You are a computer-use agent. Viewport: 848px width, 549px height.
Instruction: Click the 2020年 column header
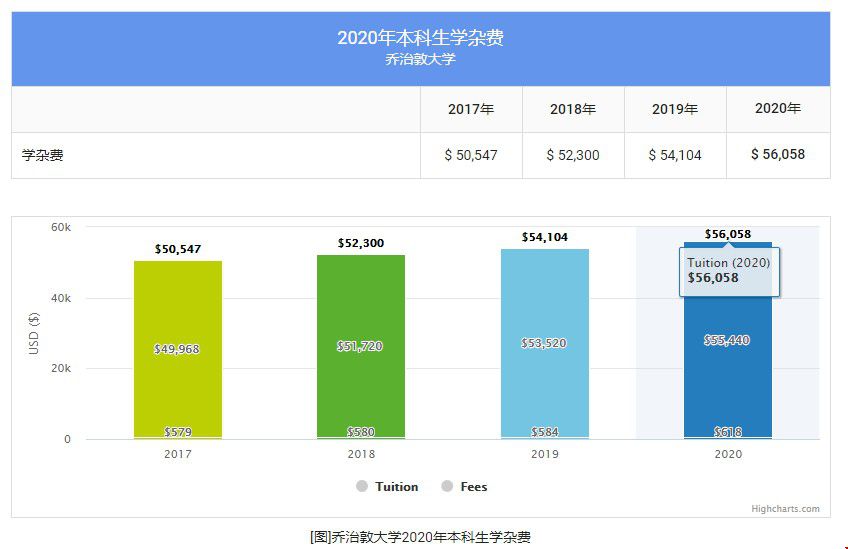(778, 109)
